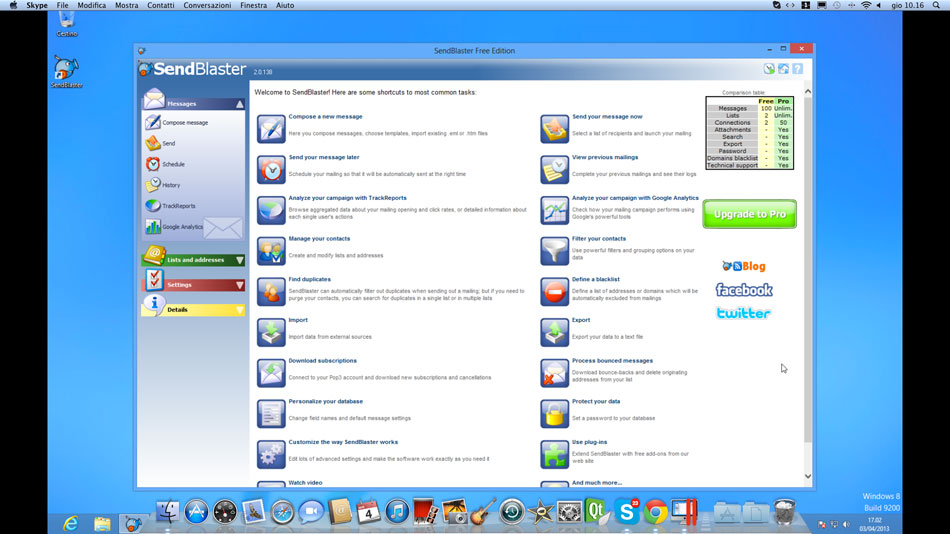Click the Find duplicates title link

[310, 279]
